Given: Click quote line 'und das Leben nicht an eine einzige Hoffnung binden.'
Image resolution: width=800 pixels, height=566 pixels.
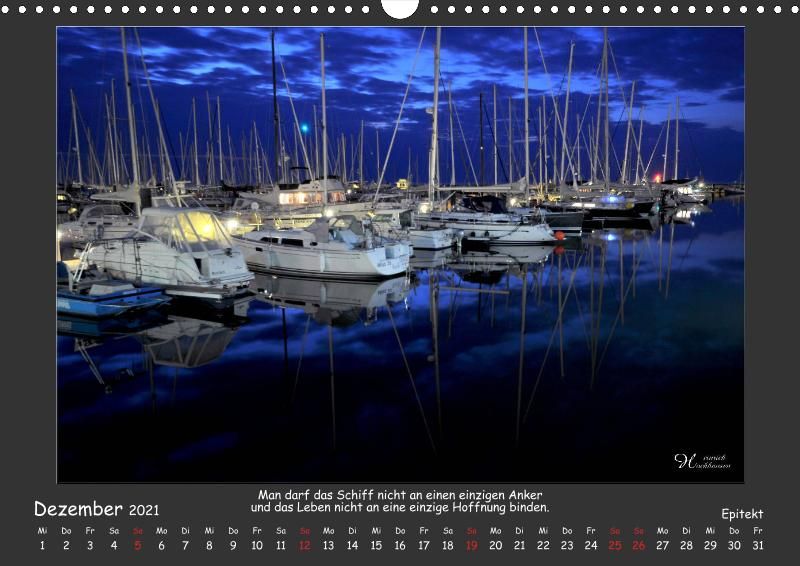Looking at the screenshot, I should pyautogui.click(x=400, y=507).
